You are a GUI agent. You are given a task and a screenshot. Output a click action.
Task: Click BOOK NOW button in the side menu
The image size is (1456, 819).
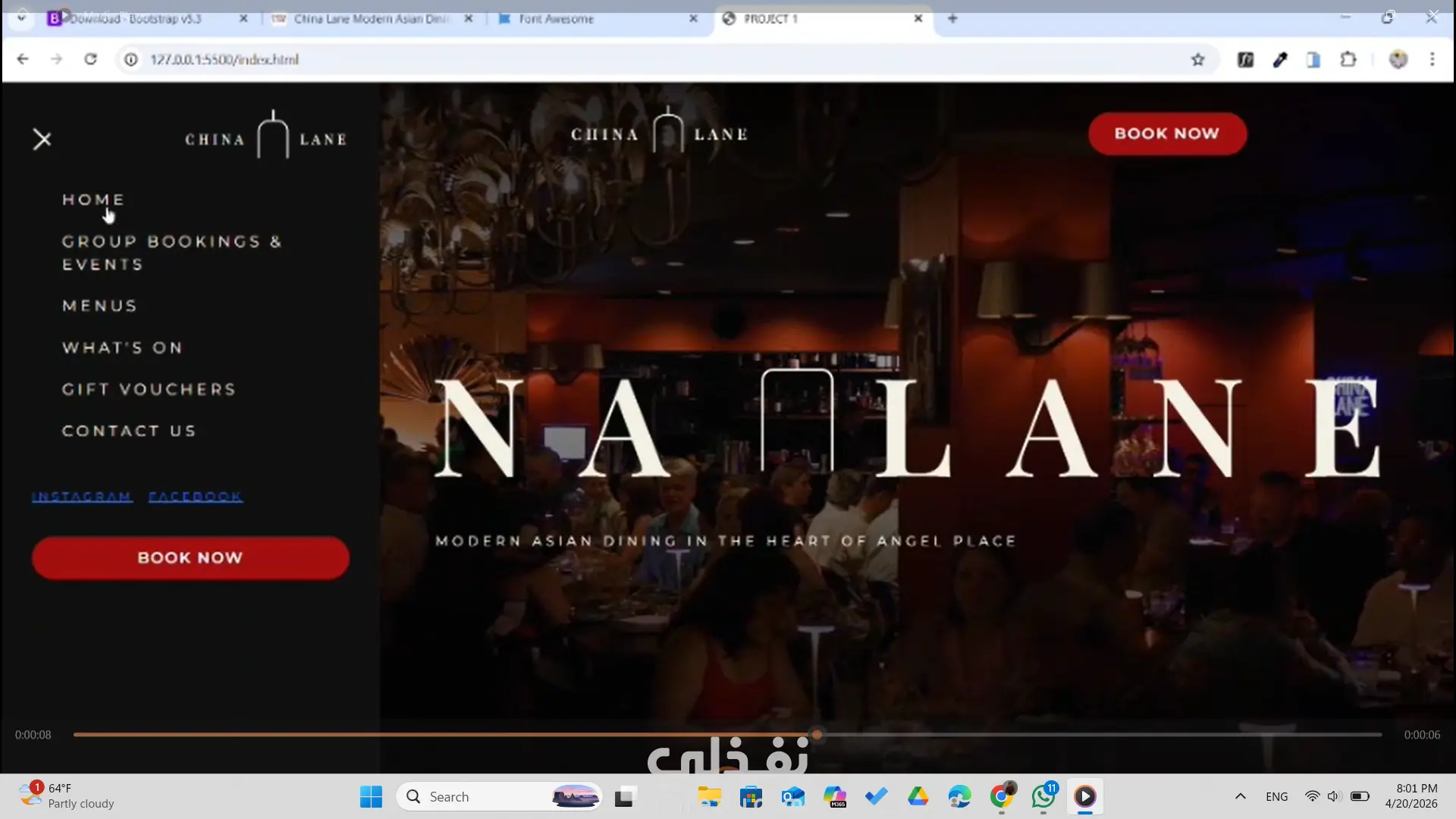tap(190, 558)
